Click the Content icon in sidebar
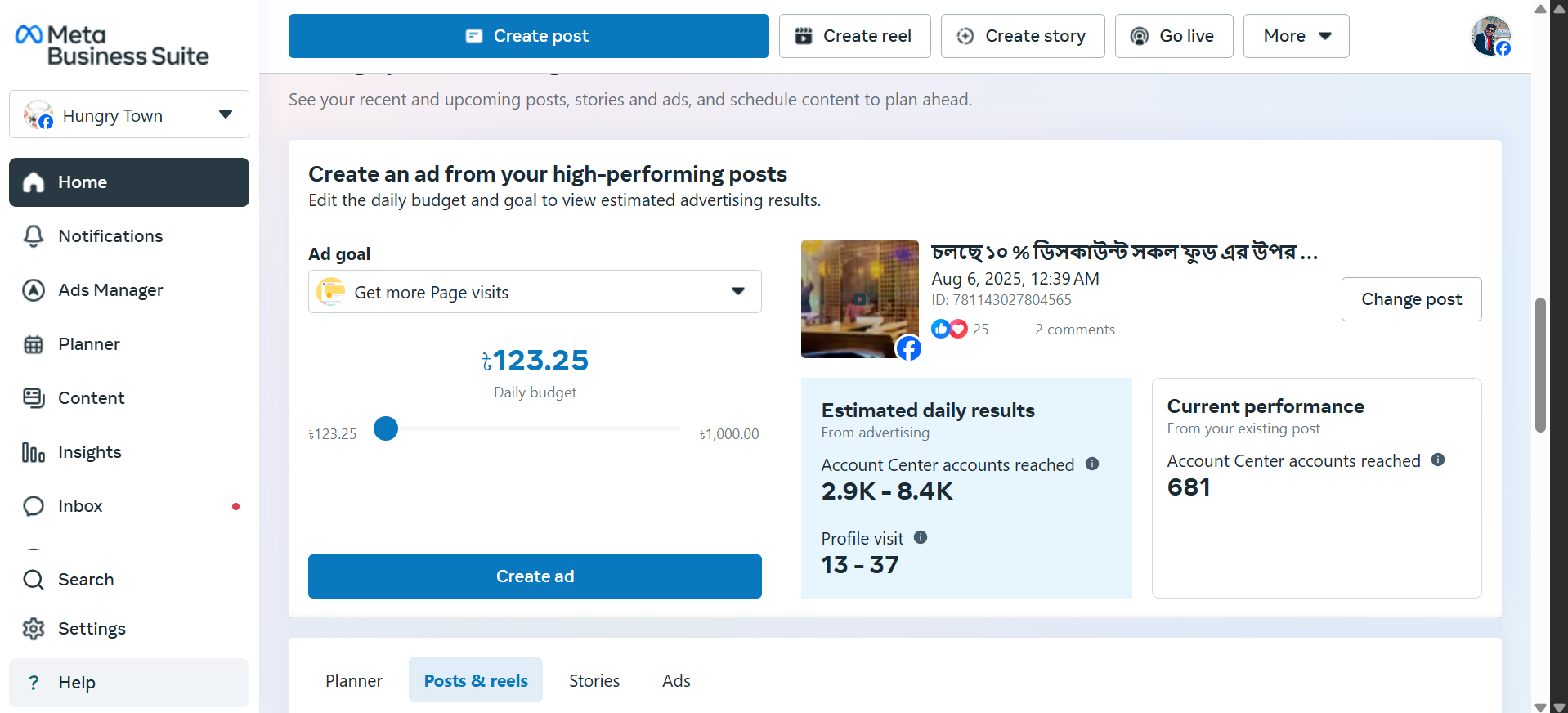The width and height of the screenshot is (1568, 713). click(x=34, y=398)
